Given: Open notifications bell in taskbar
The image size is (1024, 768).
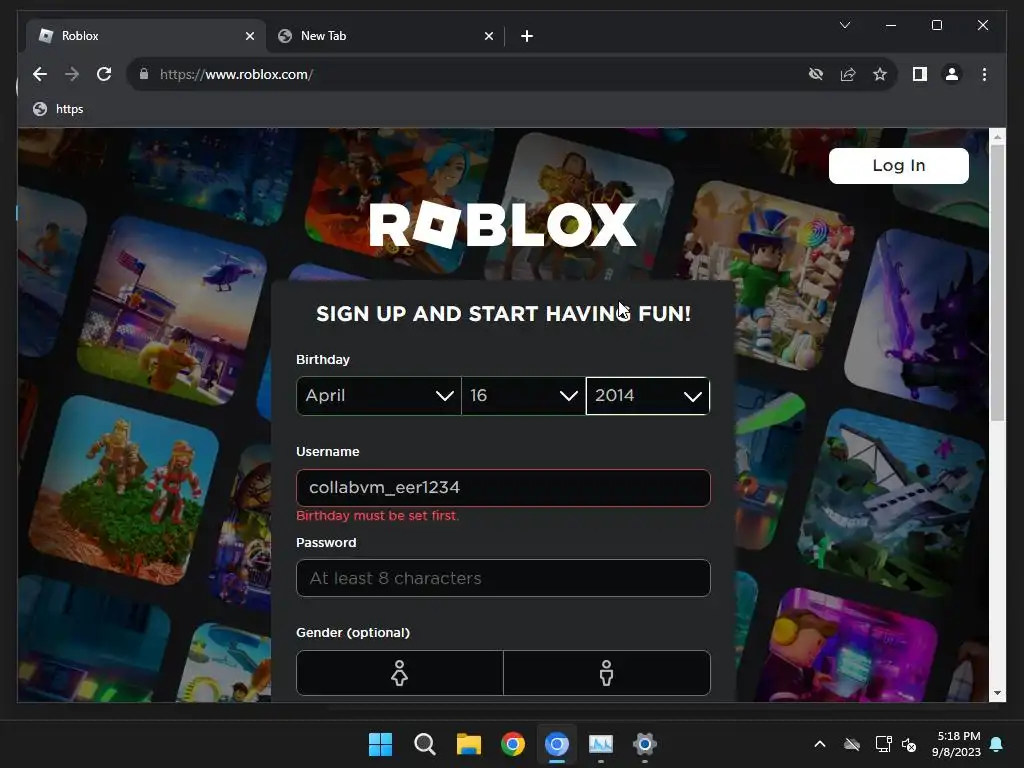Looking at the screenshot, I should coord(997,744).
